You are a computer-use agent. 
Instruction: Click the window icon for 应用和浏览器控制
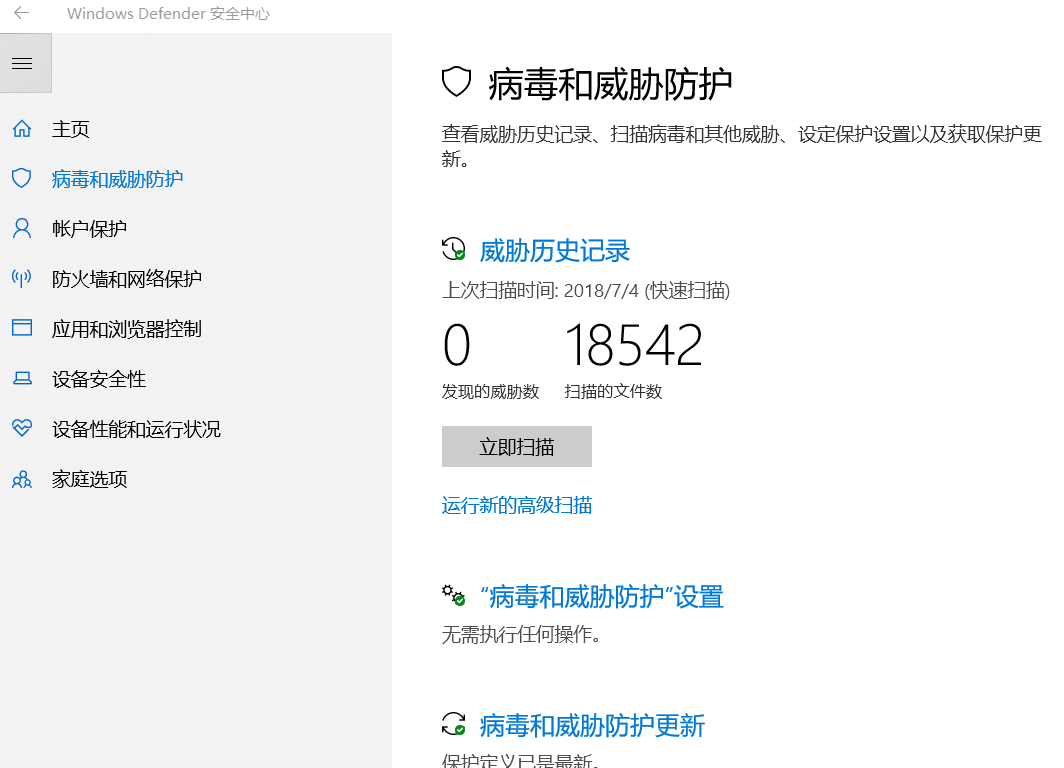22,328
